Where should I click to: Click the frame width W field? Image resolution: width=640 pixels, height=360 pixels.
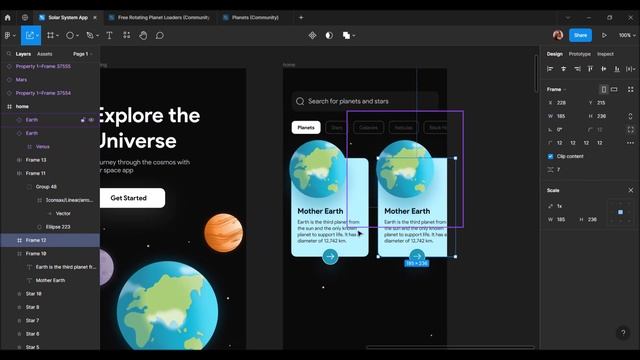565,116
